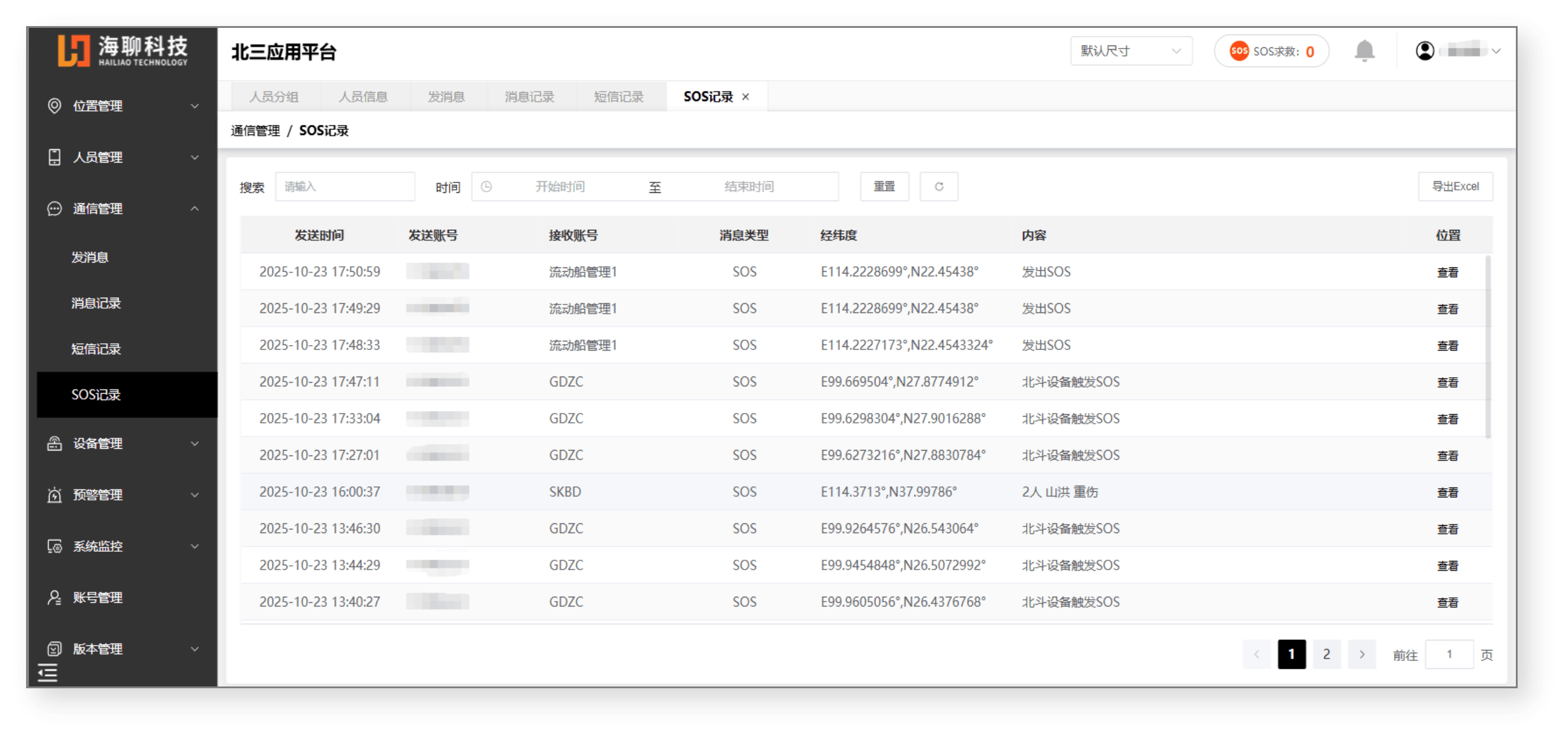The width and height of the screenshot is (1568, 738).
Task: Click the next page arrow
Action: tap(1362, 654)
